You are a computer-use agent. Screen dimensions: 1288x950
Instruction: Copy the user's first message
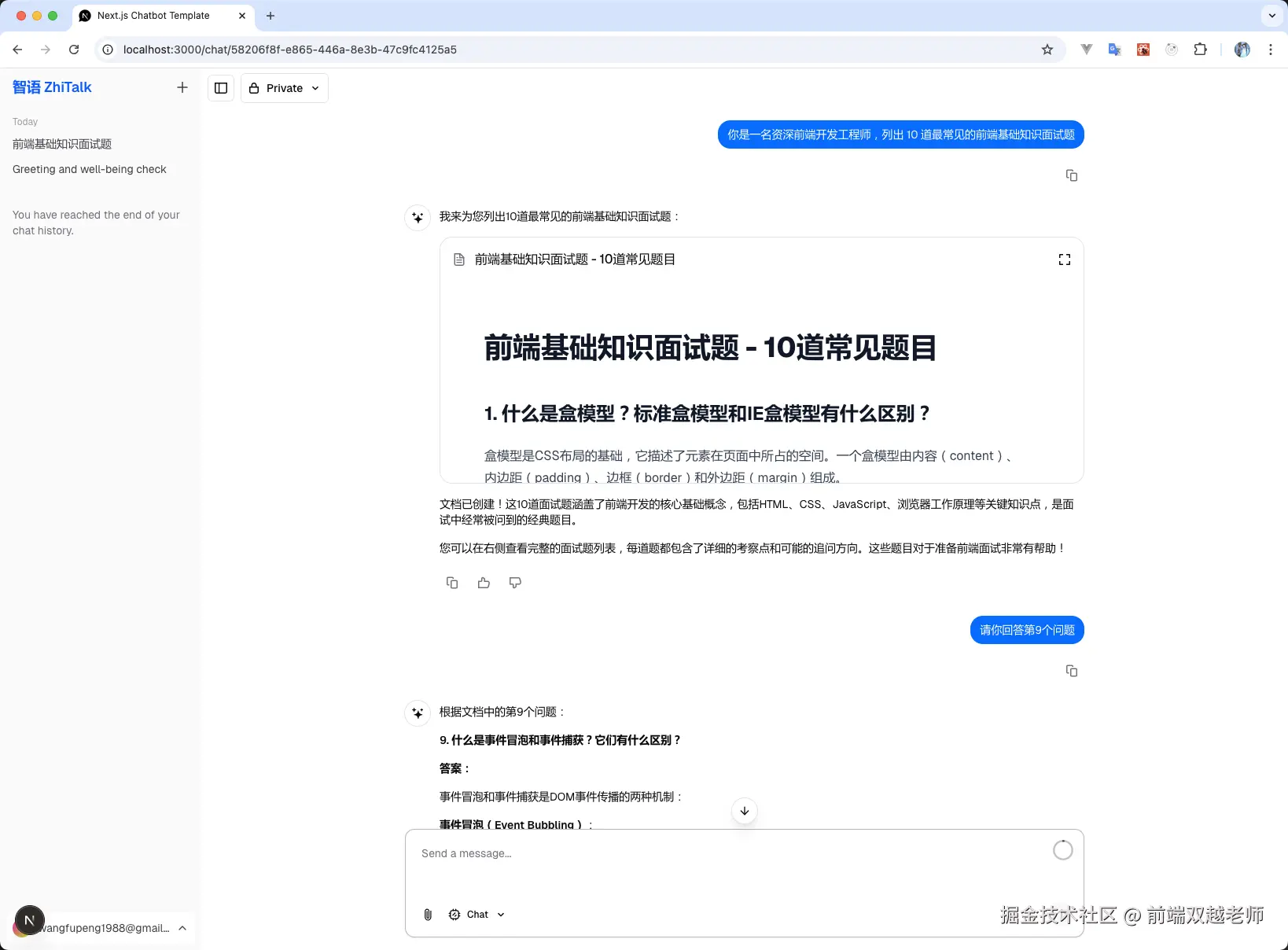1071,175
